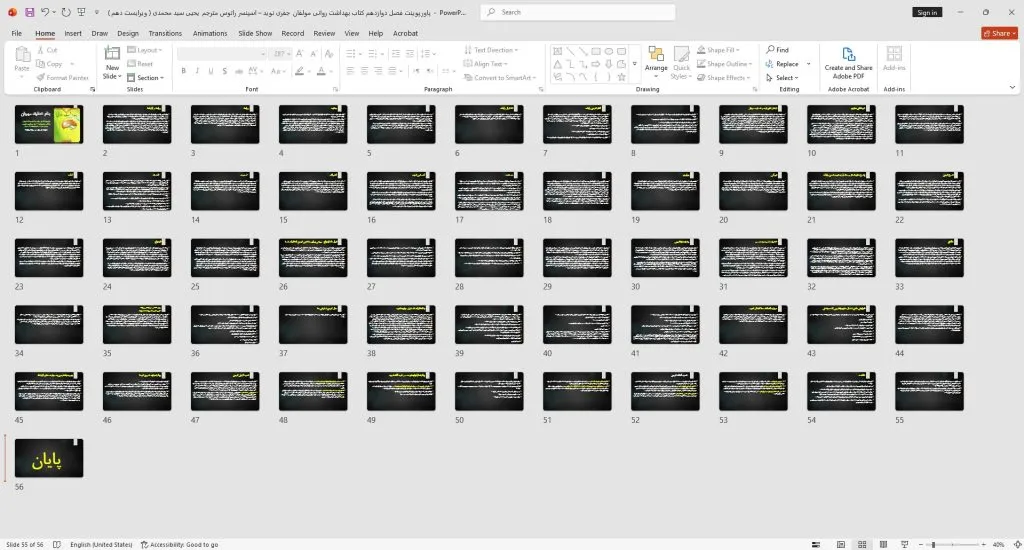Click Create and Share Adobe PDF icon

848,54
